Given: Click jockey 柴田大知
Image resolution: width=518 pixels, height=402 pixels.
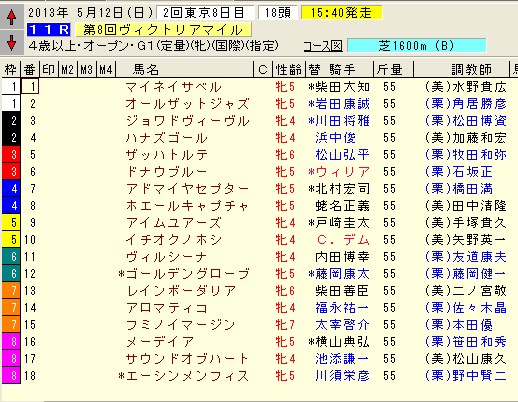Looking at the screenshot, I should (342, 87).
